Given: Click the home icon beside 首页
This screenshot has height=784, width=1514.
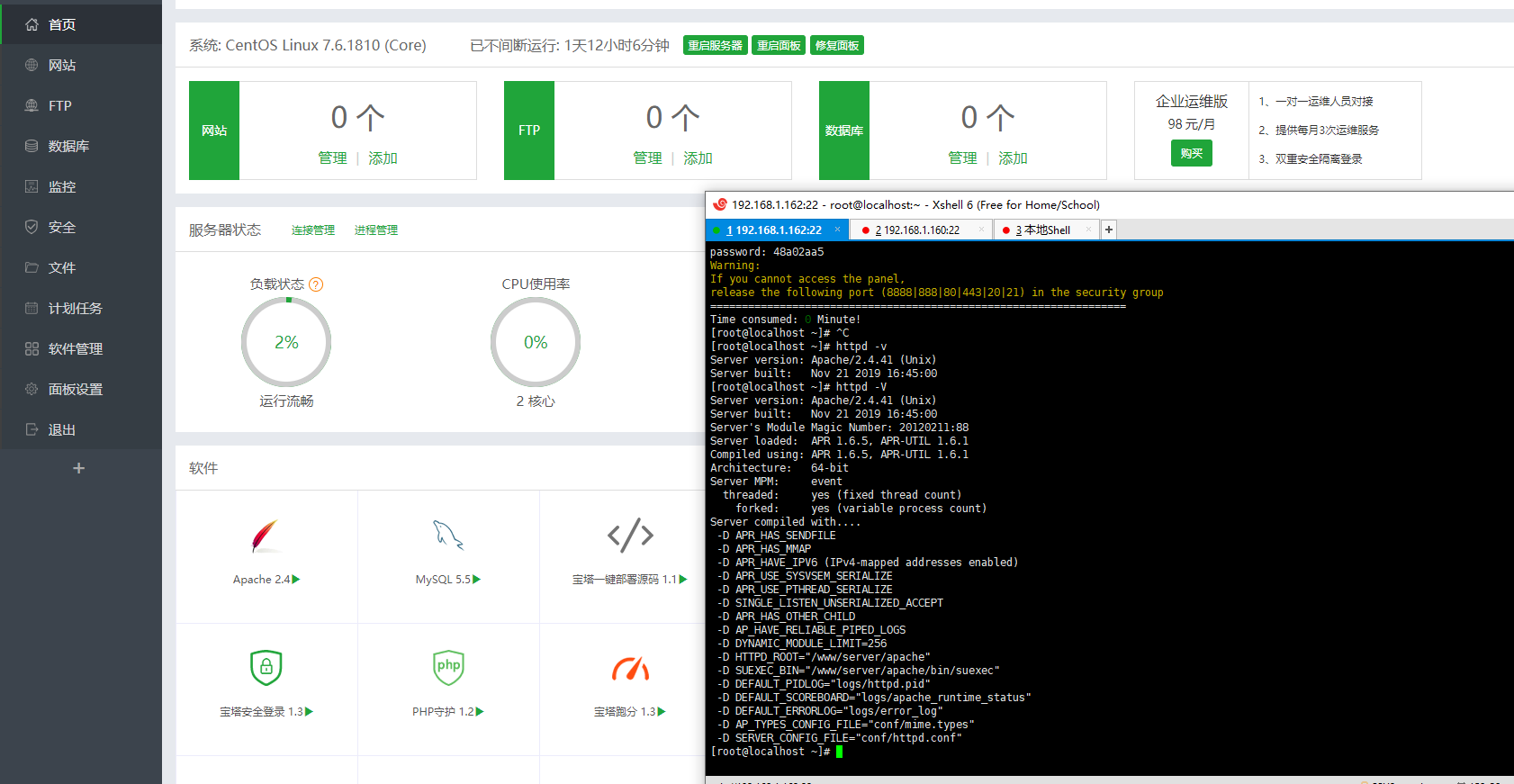Looking at the screenshot, I should [x=32, y=24].
